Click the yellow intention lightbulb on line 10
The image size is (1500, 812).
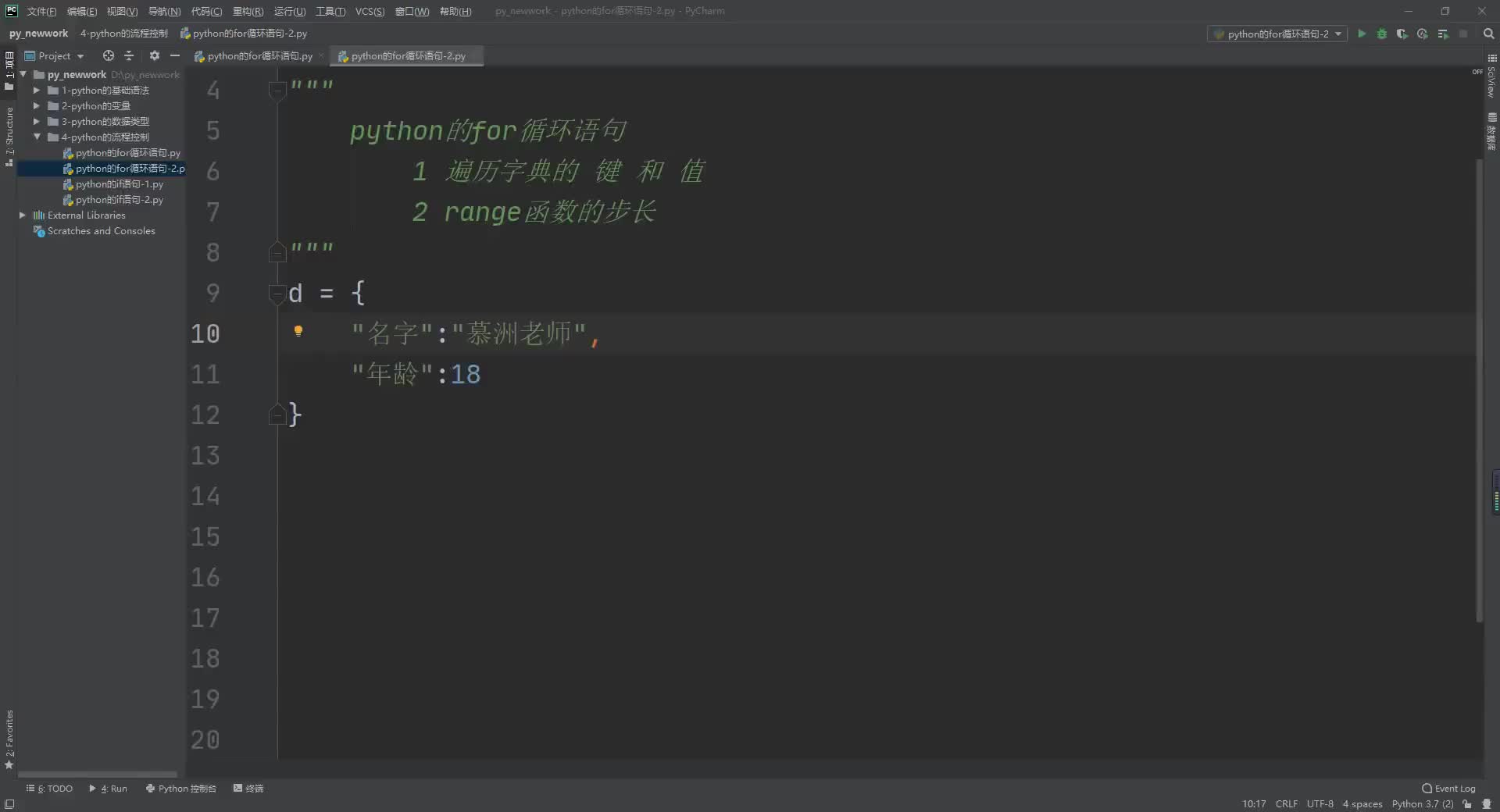point(298,331)
